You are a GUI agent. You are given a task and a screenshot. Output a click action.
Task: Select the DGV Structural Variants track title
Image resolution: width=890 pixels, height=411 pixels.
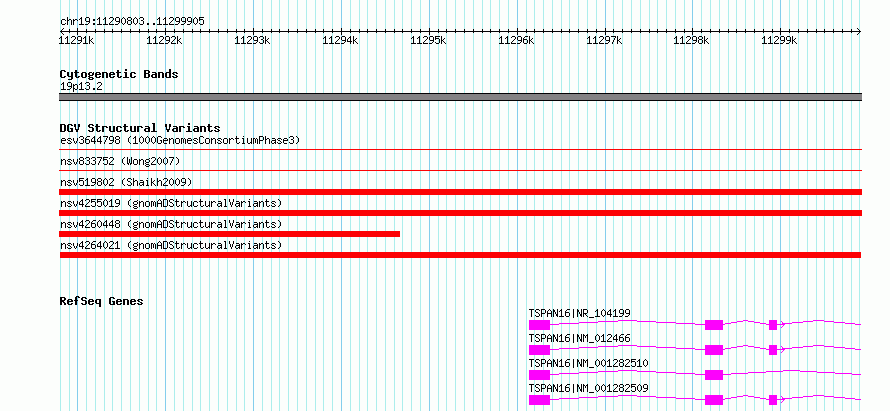(x=140, y=128)
